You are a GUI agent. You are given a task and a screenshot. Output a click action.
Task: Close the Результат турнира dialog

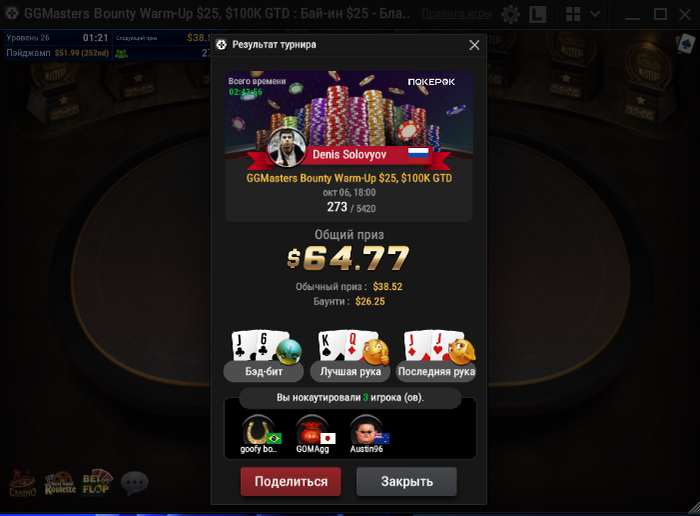474,45
